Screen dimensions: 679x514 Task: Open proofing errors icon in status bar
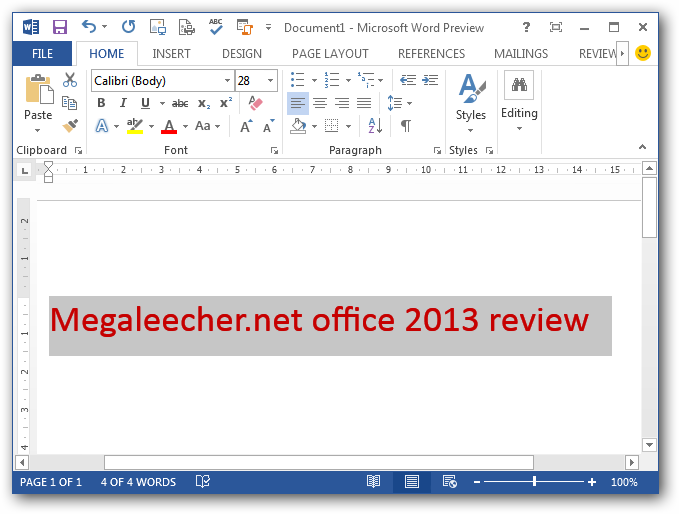[x=203, y=482]
